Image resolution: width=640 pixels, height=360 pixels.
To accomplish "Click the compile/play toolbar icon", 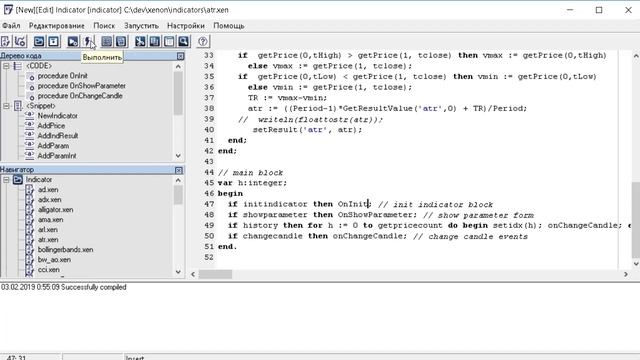I will [73, 41].
